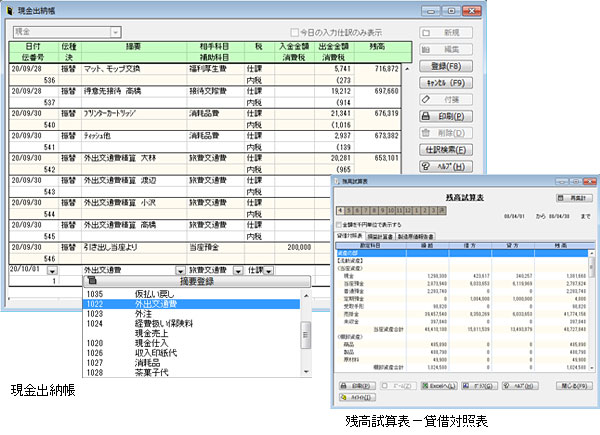This screenshot has height=435, width=600.
Task: Click the 編集 edit button
Action: 446,49
